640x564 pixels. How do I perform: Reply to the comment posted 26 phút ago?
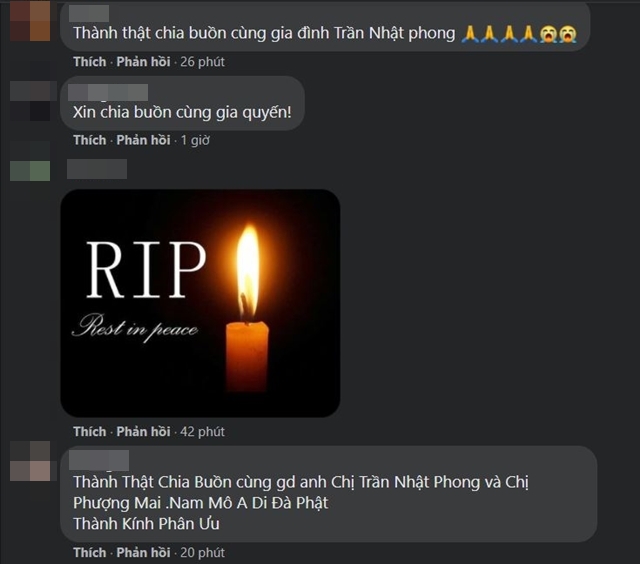[143, 62]
